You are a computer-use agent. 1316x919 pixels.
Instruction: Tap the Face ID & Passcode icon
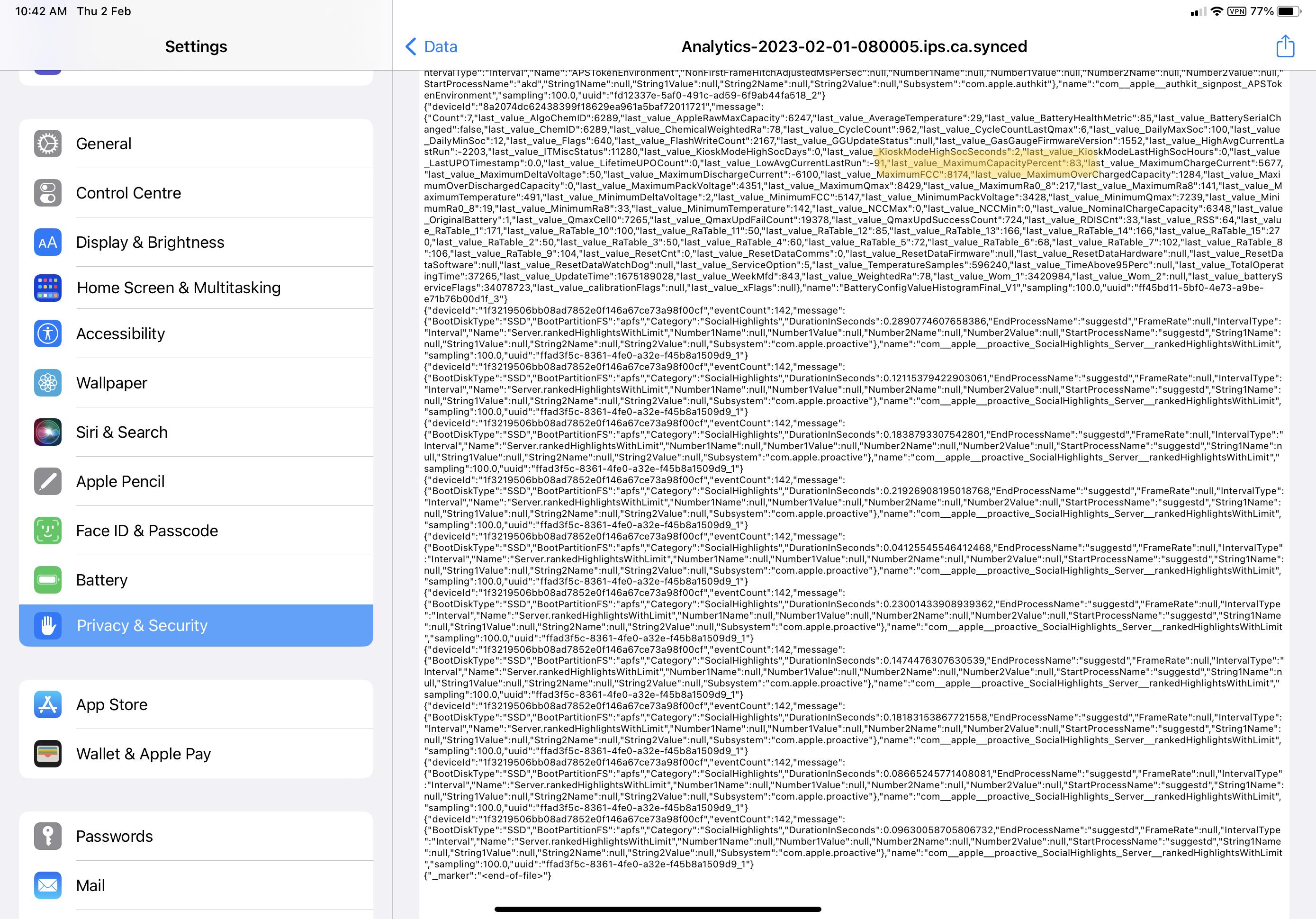pos(47,531)
